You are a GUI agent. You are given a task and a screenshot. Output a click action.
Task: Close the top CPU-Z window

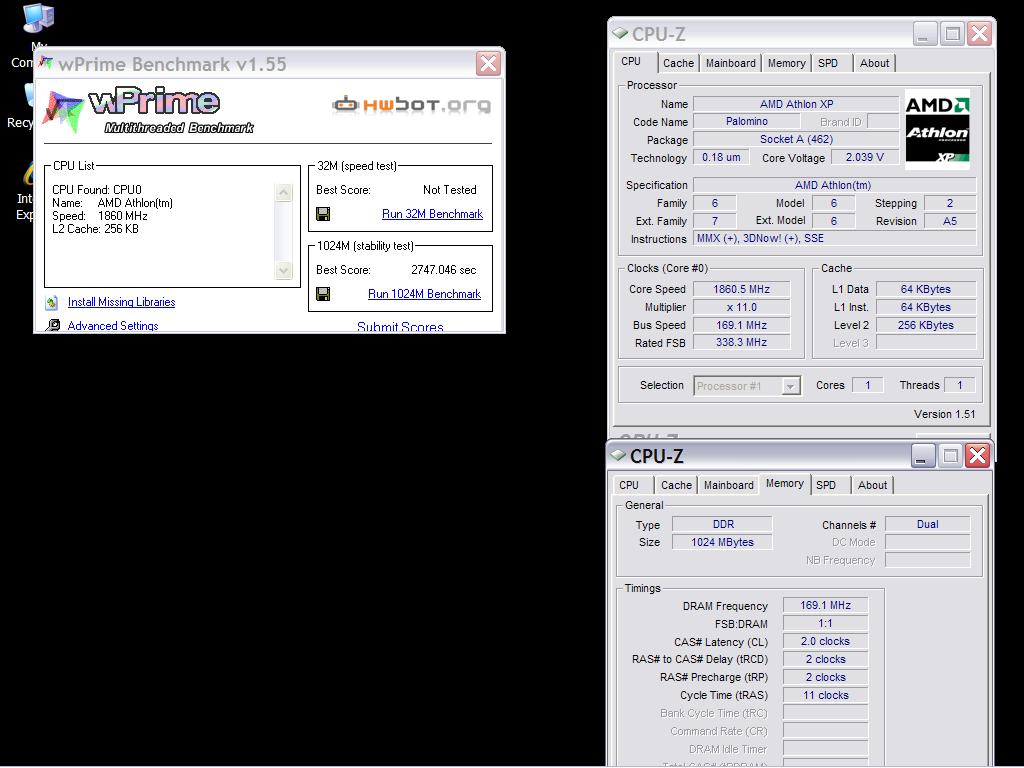tap(980, 33)
